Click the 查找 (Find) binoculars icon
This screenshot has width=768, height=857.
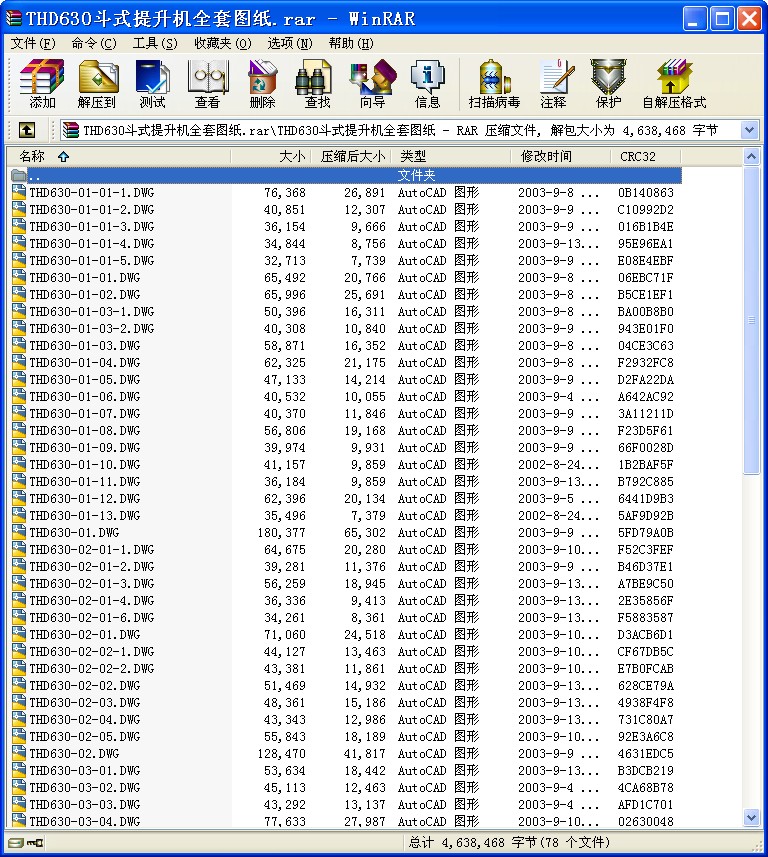click(314, 77)
